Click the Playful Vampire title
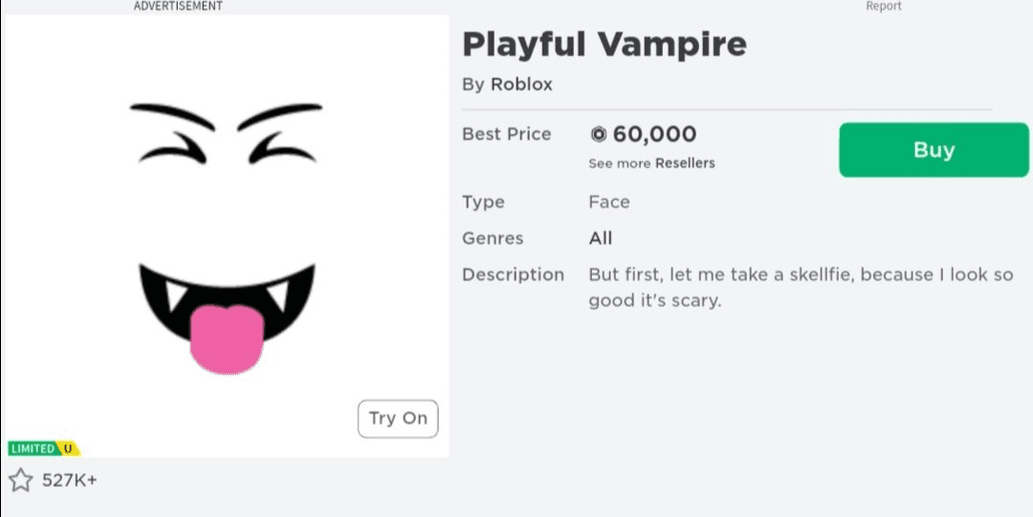The width and height of the screenshot is (1033, 517). [604, 45]
